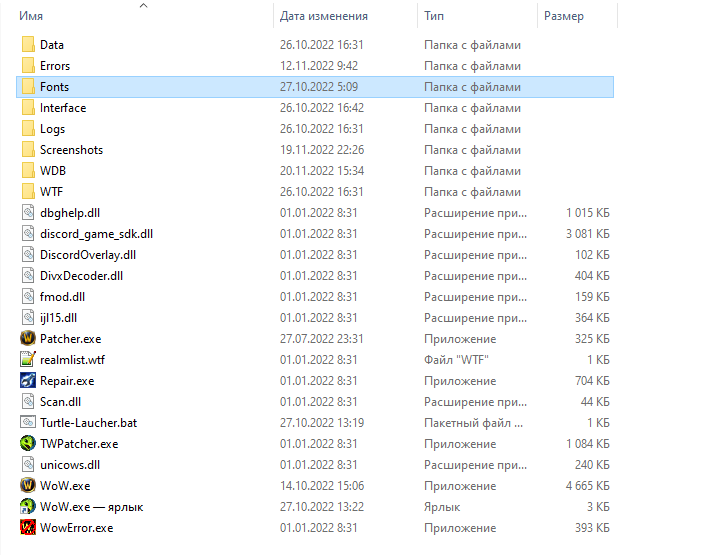The height and width of the screenshot is (555, 717).
Task: Select the Repair.exe file name
Action: click(x=67, y=381)
